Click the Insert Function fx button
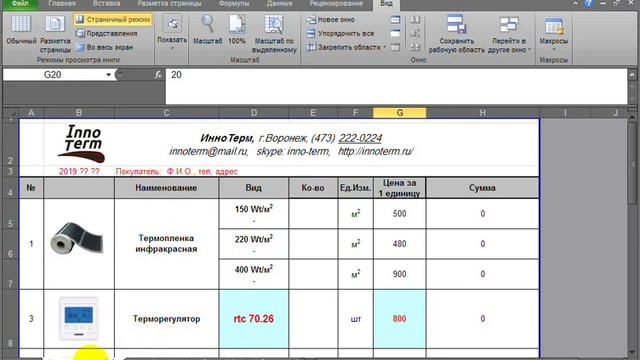The height and width of the screenshot is (360, 640). click(158, 75)
